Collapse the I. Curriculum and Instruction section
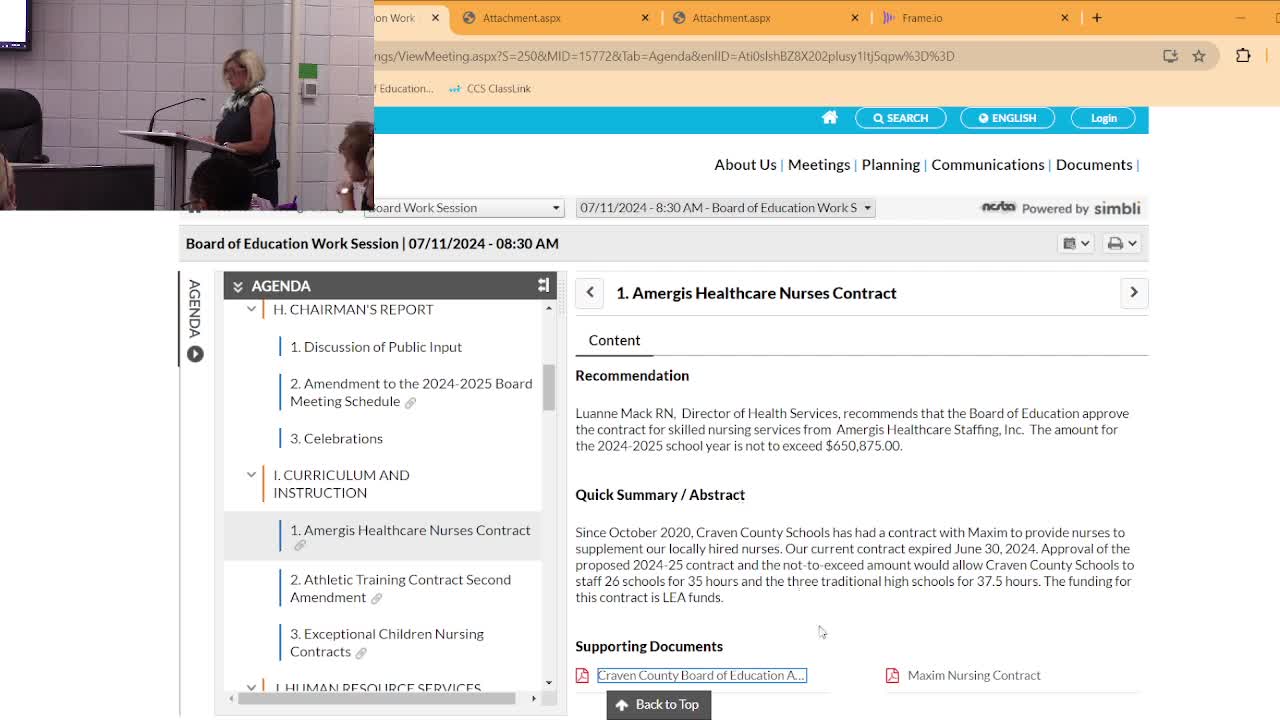The image size is (1280, 720). [x=251, y=475]
